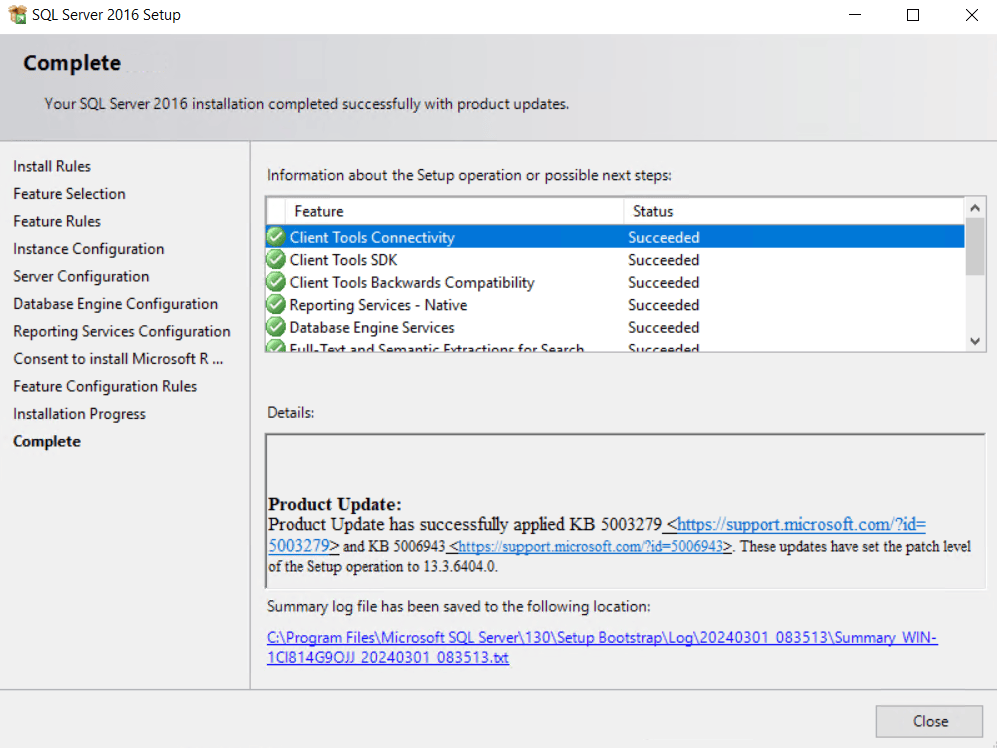Click the success icon beside Full-Text and Semantic Extractions
Viewport: 997px width, 748px height.
pos(275,346)
